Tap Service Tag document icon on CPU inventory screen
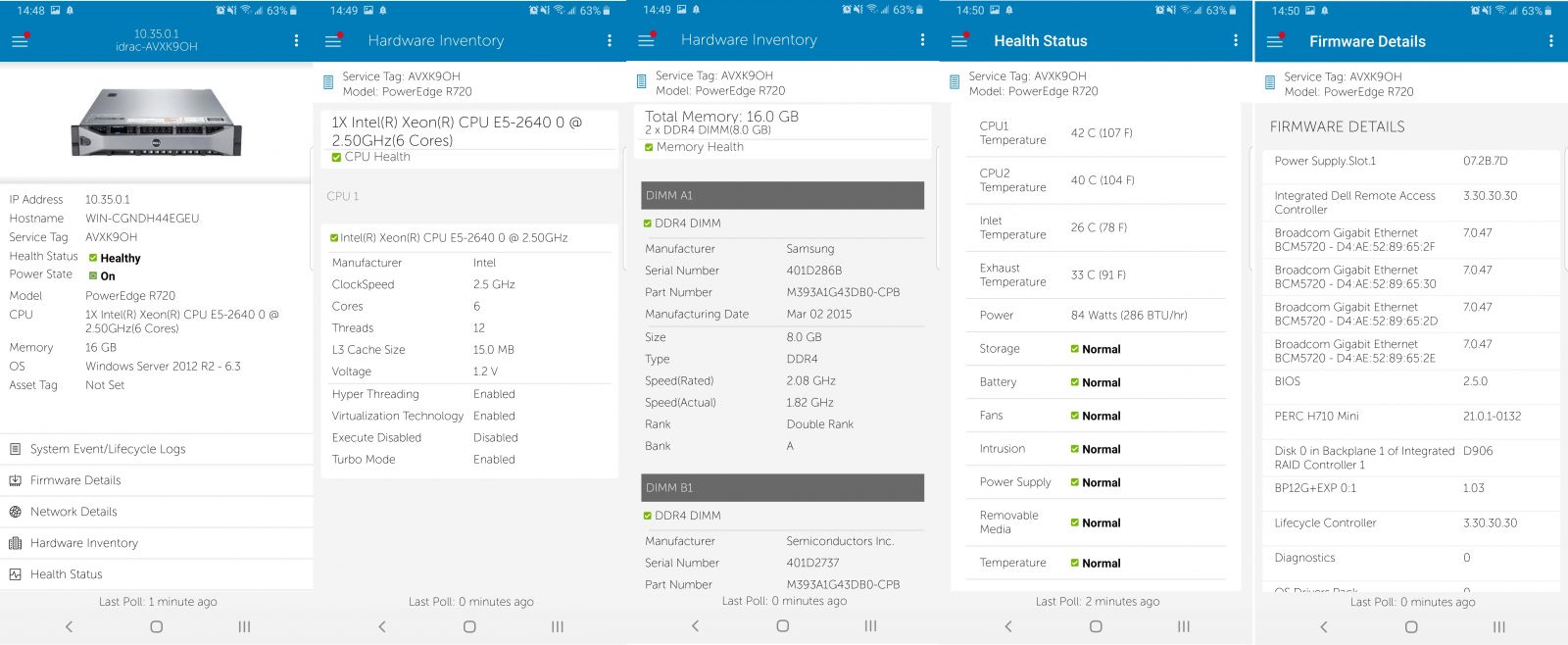 coord(328,83)
